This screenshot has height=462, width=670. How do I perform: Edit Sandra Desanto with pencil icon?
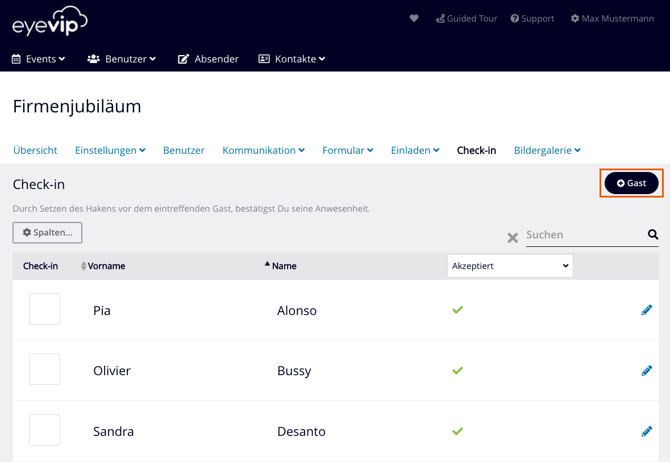click(647, 431)
